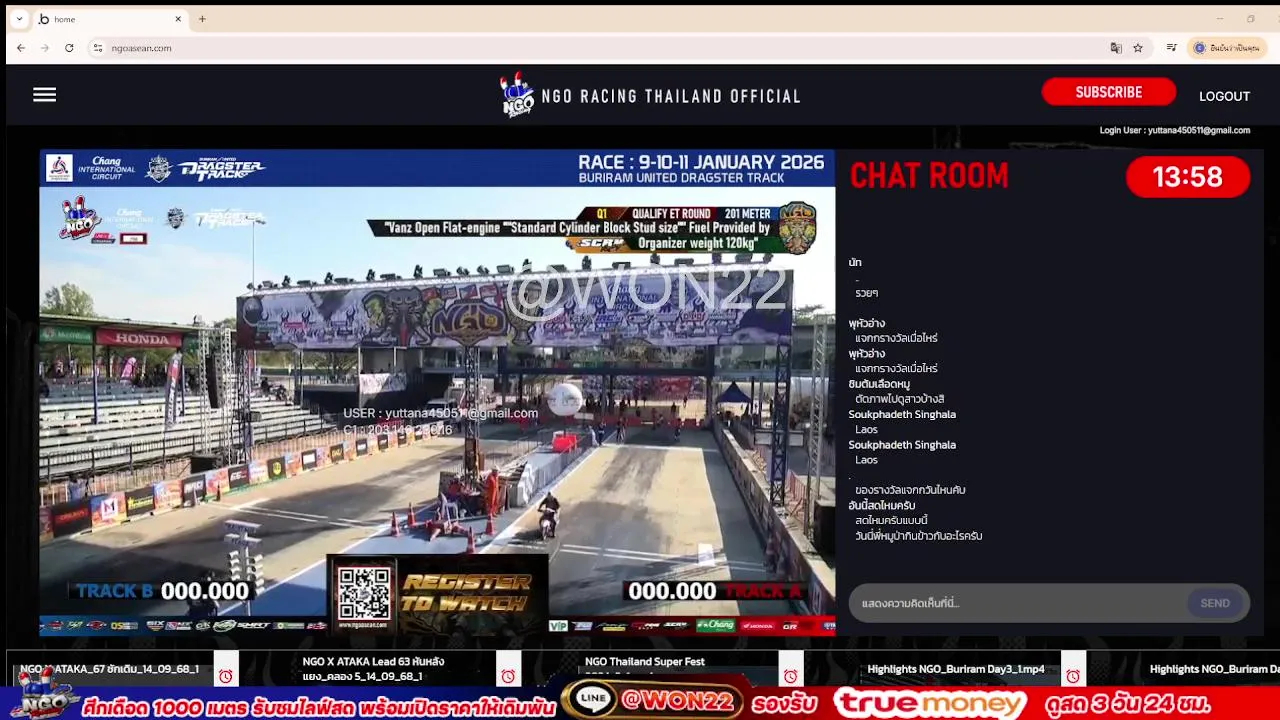This screenshot has width=1280, height=720.
Task: Open the hamburger navigation menu
Action: [44, 95]
